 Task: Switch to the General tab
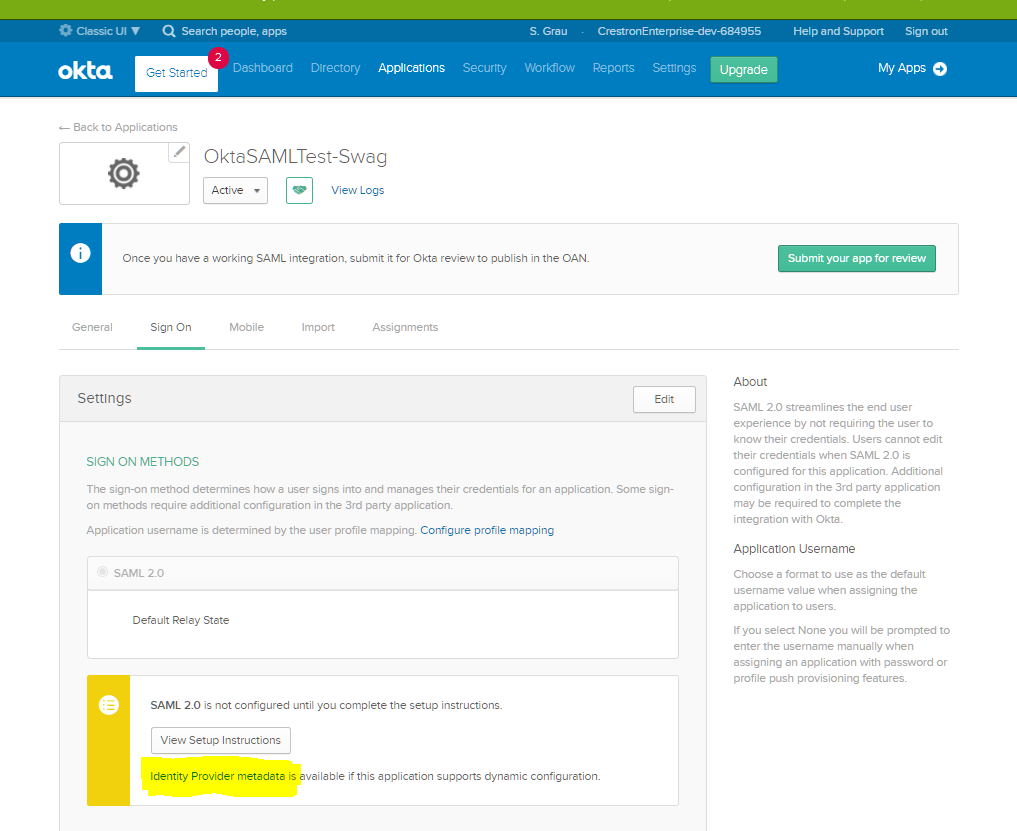pyautogui.click(x=92, y=328)
